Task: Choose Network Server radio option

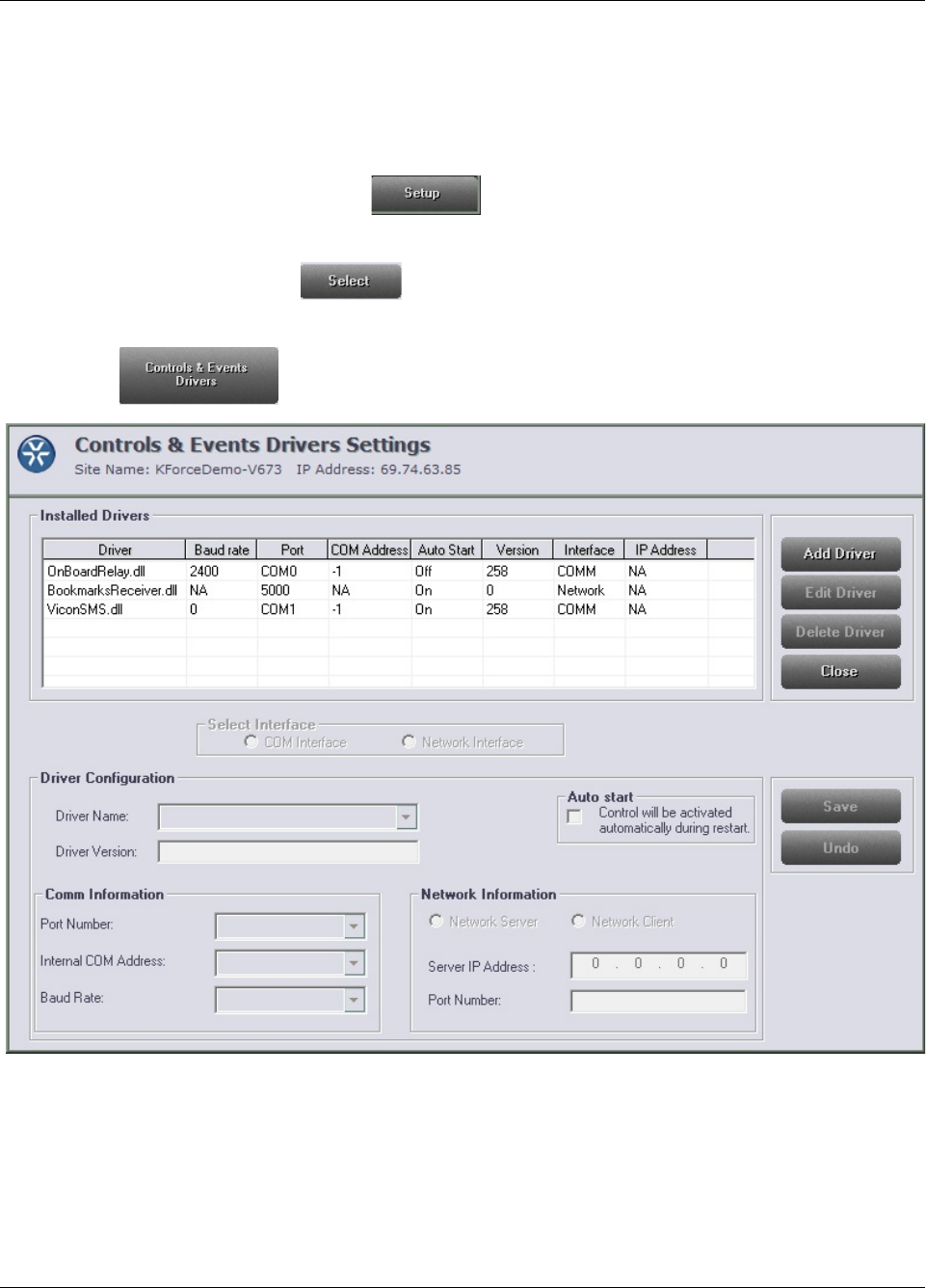Action: [x=436, y=921]
